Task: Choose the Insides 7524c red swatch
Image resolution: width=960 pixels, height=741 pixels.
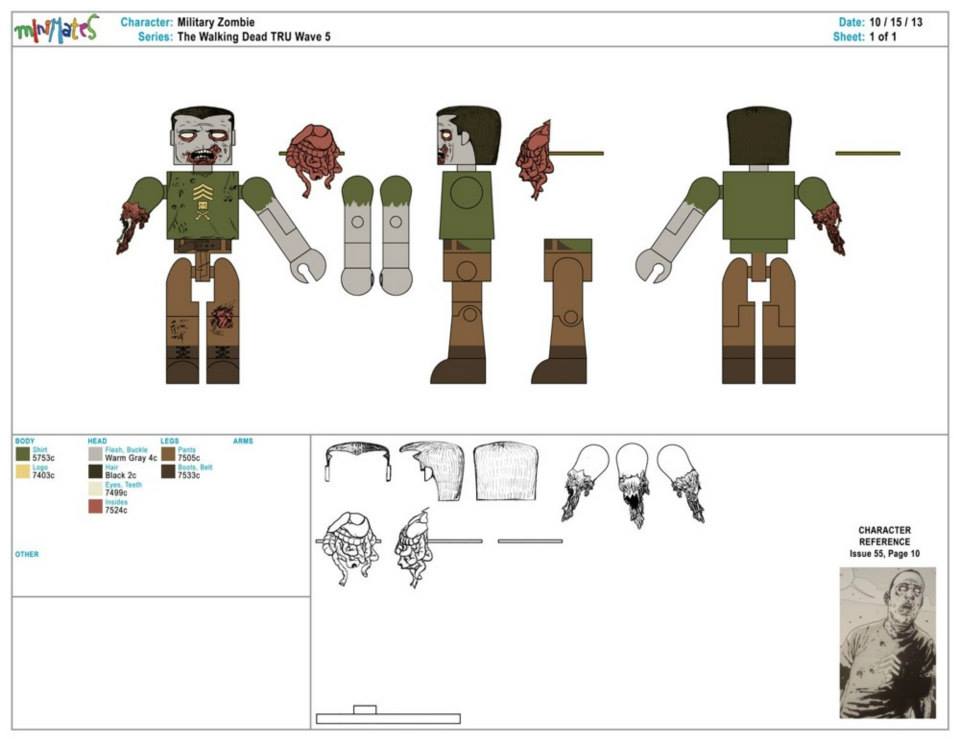Action: (95, 506)
